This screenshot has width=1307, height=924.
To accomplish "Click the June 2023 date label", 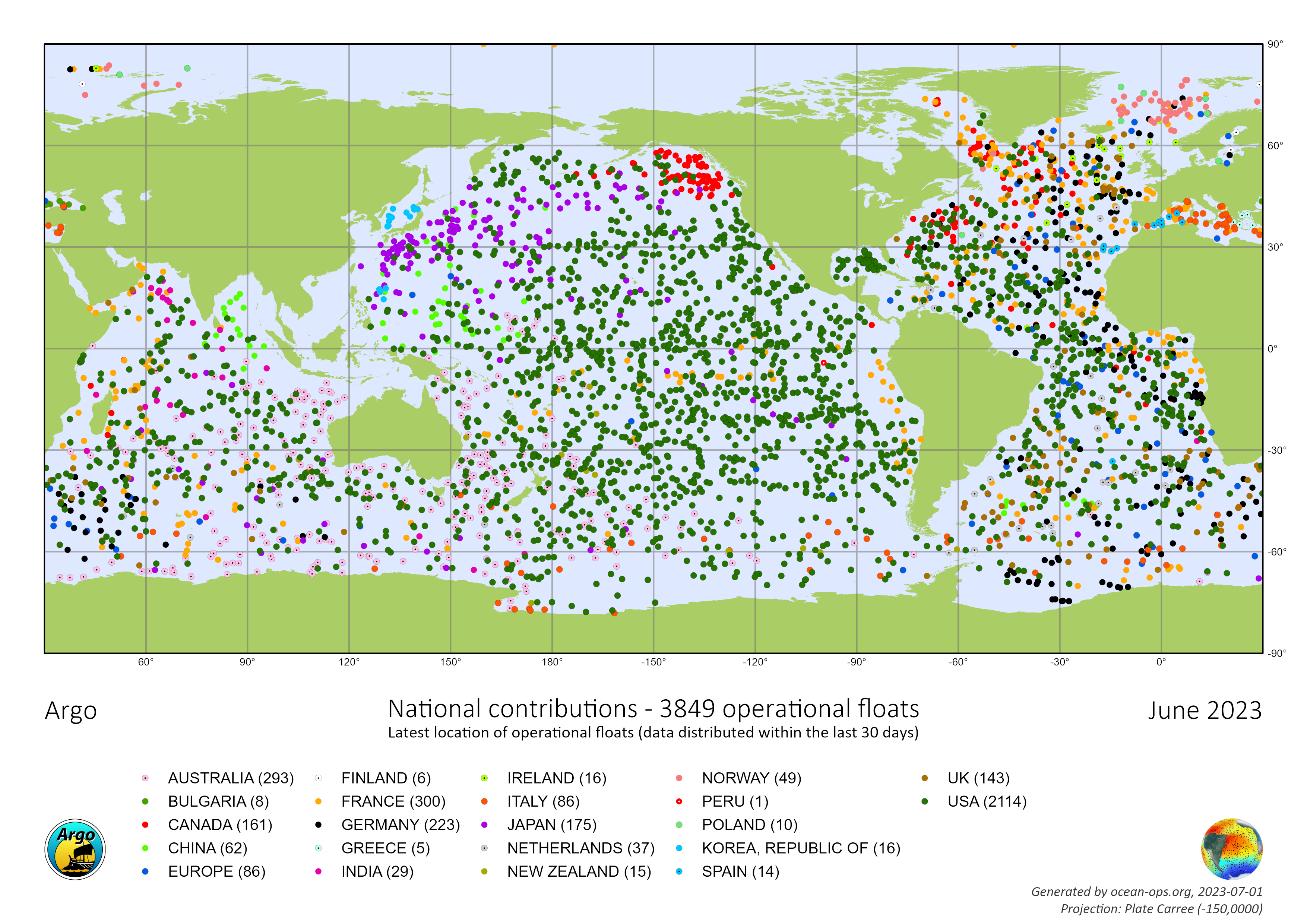I will [1205, 711].
